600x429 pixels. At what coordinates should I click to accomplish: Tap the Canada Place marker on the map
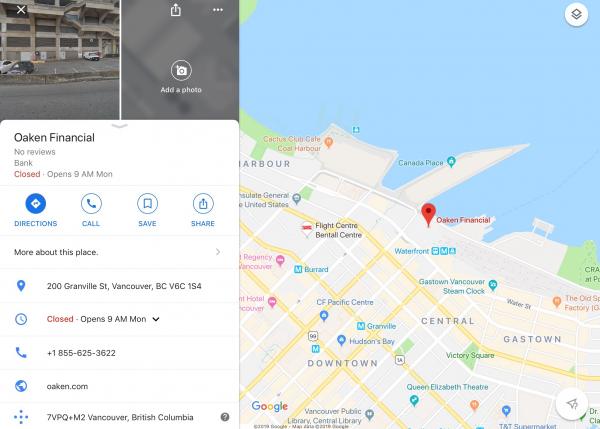[452, 162]
